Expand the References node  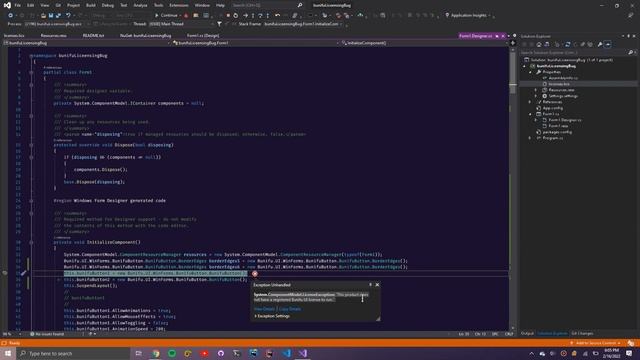click(x=530, y=102)
